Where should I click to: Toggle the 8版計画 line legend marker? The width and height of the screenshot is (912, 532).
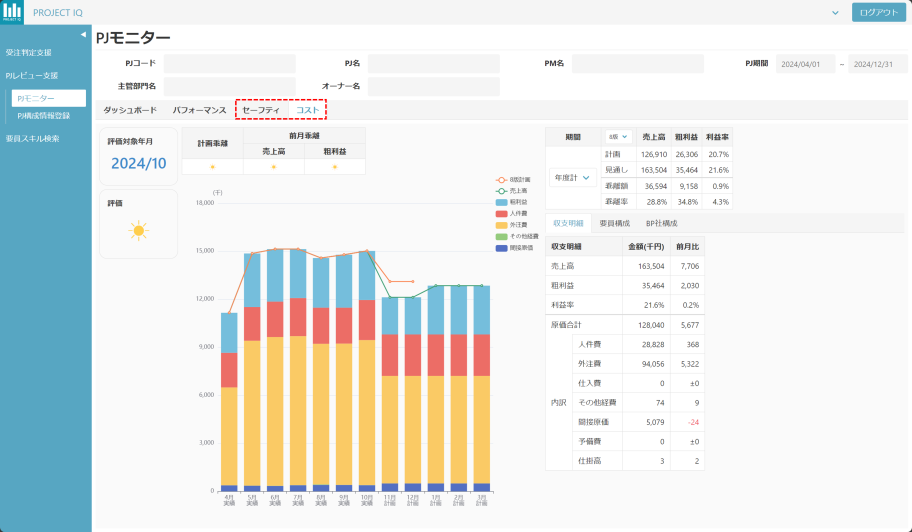click(x=501, y=180)
